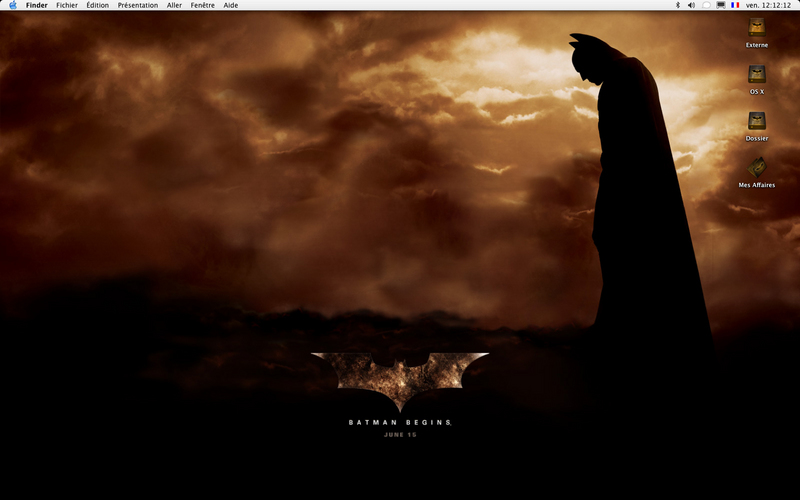Open the displays menu bar icon
The width and height of the screenshot is (800, 500).
(x=721, y=5)
